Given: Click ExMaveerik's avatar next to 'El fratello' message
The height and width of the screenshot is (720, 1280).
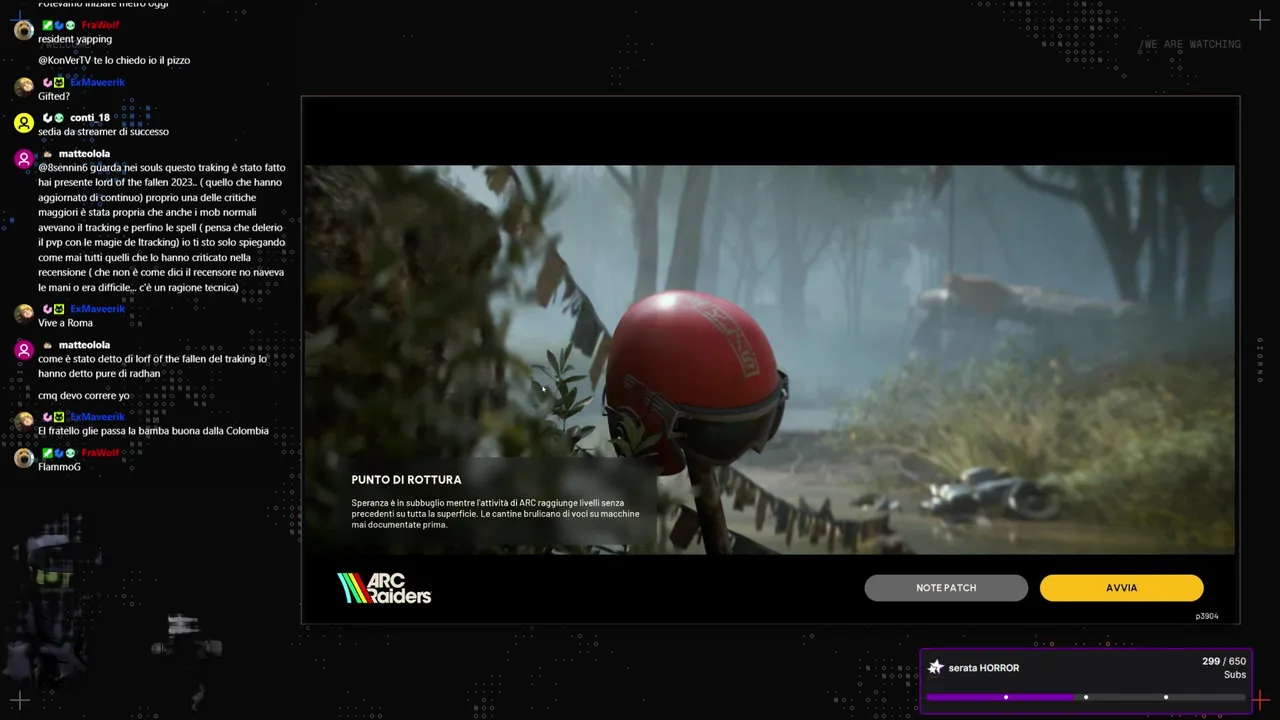Looking at the screenshot, I should coord(24,422).
